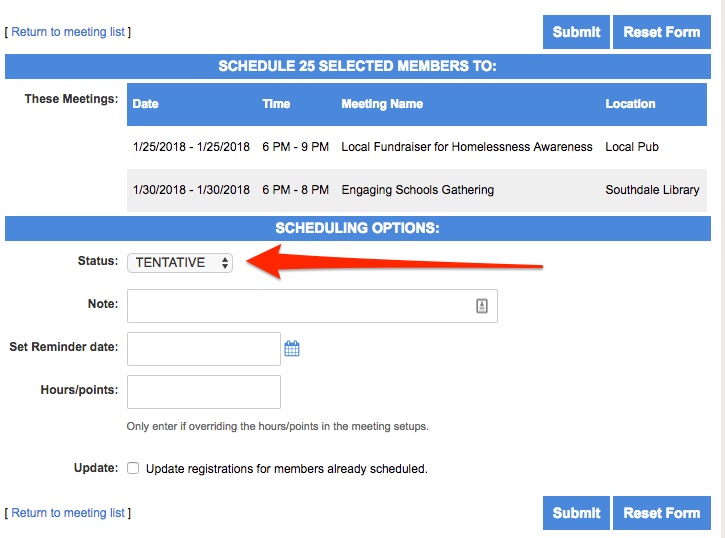Click the hours/points override hint text

pyautogui.click(x=277, y=426)
